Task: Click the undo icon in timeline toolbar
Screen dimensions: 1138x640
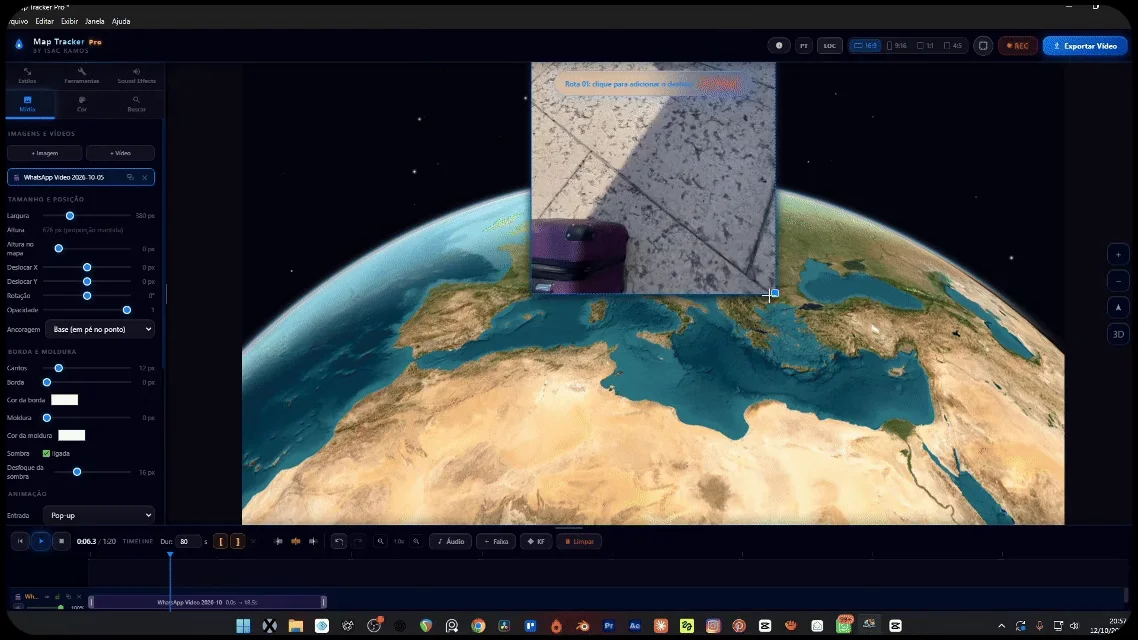Action: [339, 541]
